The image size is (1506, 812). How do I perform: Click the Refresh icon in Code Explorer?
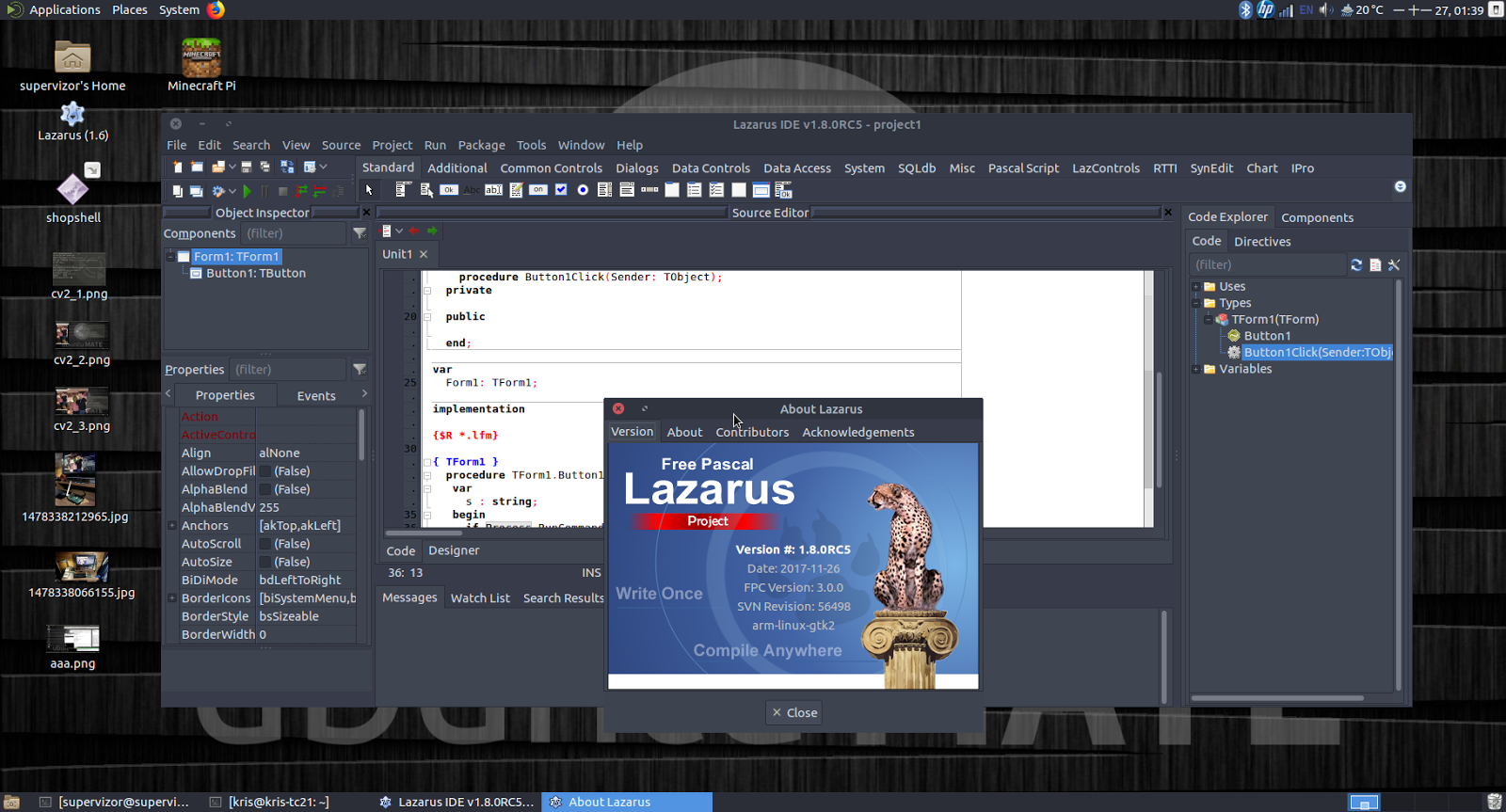[x=1356, y=265]
